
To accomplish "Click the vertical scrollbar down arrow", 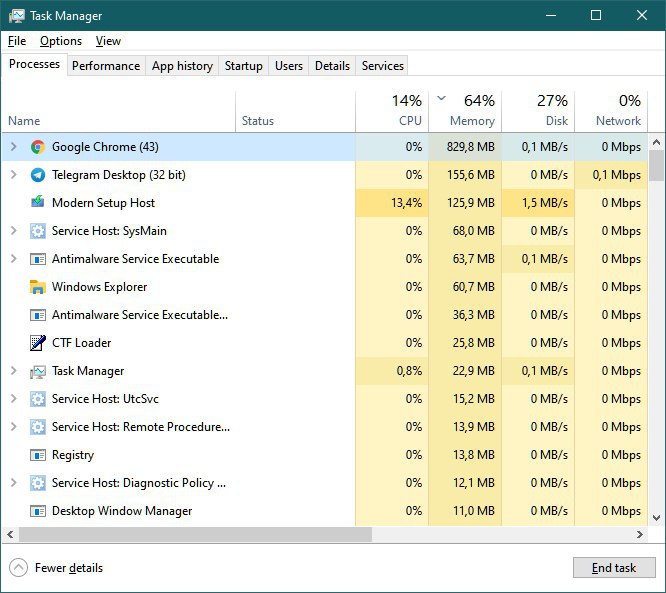I will pyautogui.click(x=657, y=518).
